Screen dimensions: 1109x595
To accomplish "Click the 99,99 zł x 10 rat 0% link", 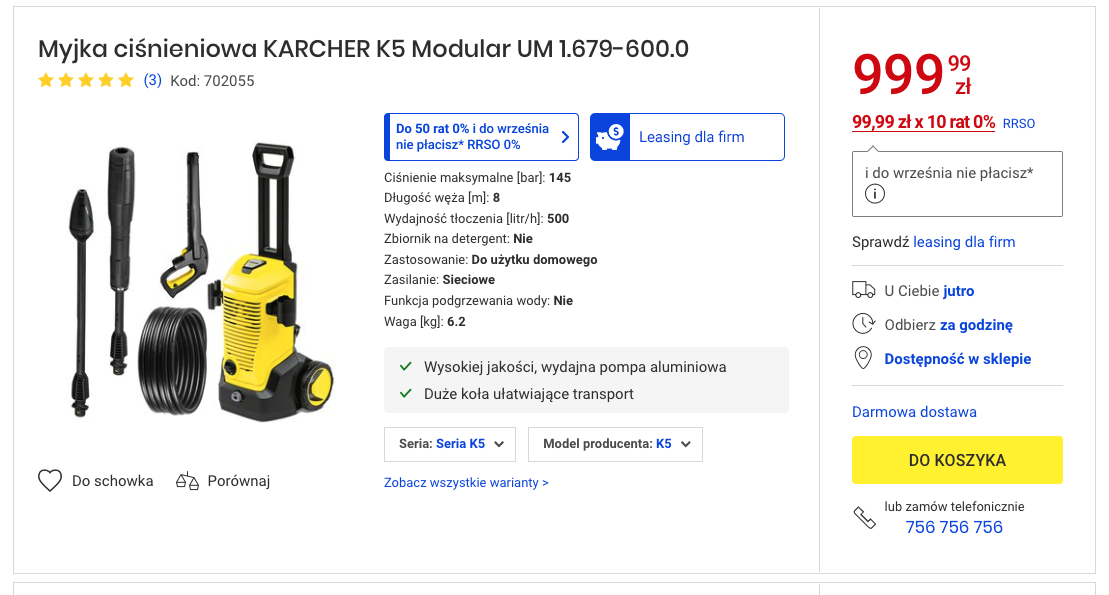I will [x=923, y=122].
